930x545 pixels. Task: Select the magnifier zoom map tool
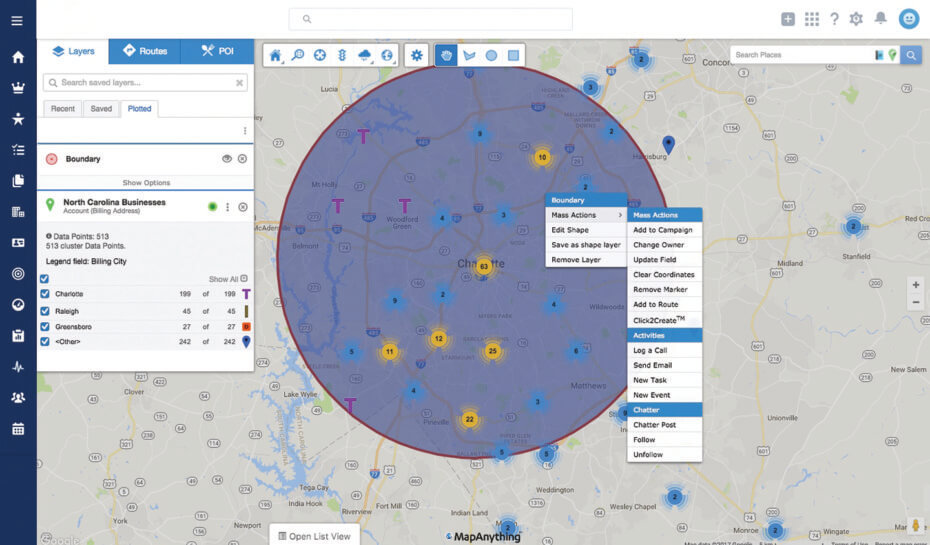(x=298, y=55)
